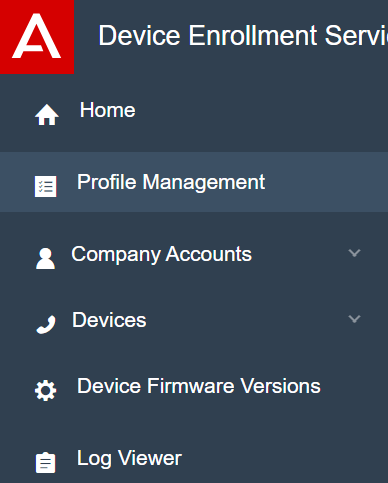Click the Devices phone handset icon
The height and width of the screenshot is (483, 388).
point(46,324)
